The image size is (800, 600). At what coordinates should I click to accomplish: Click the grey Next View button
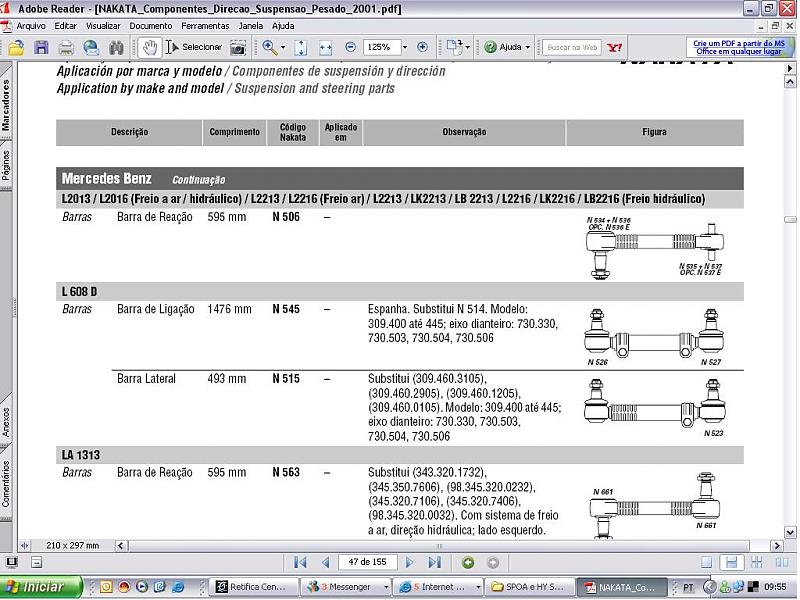493,563
